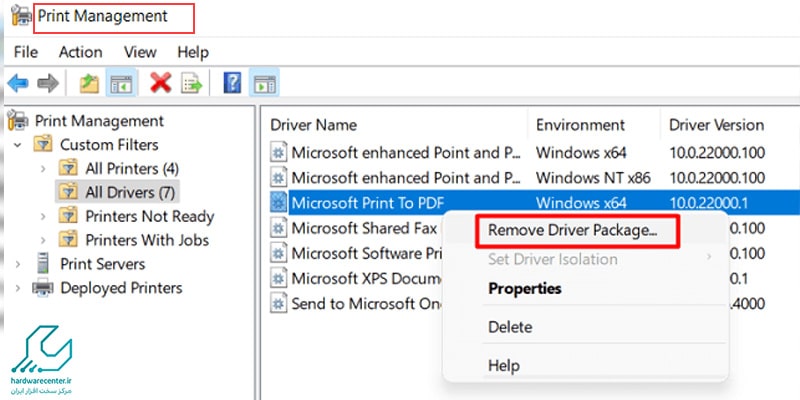The width and height of the screenshot is (800, 400).
Task: Click the Custom Filters folder icon
Action: (43, 144)
